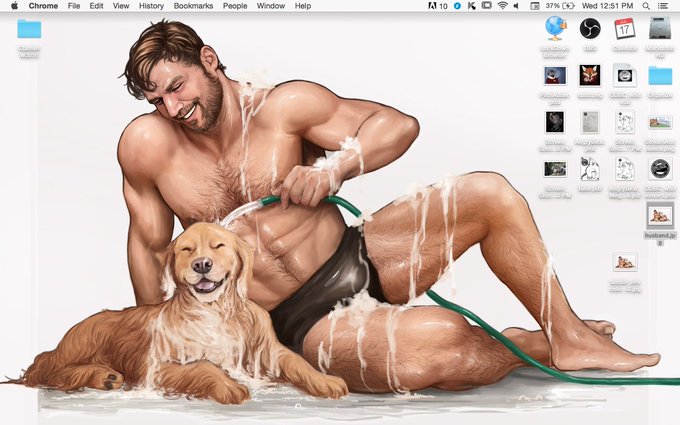Open the Chrome application menu

(x=43, y=6)
